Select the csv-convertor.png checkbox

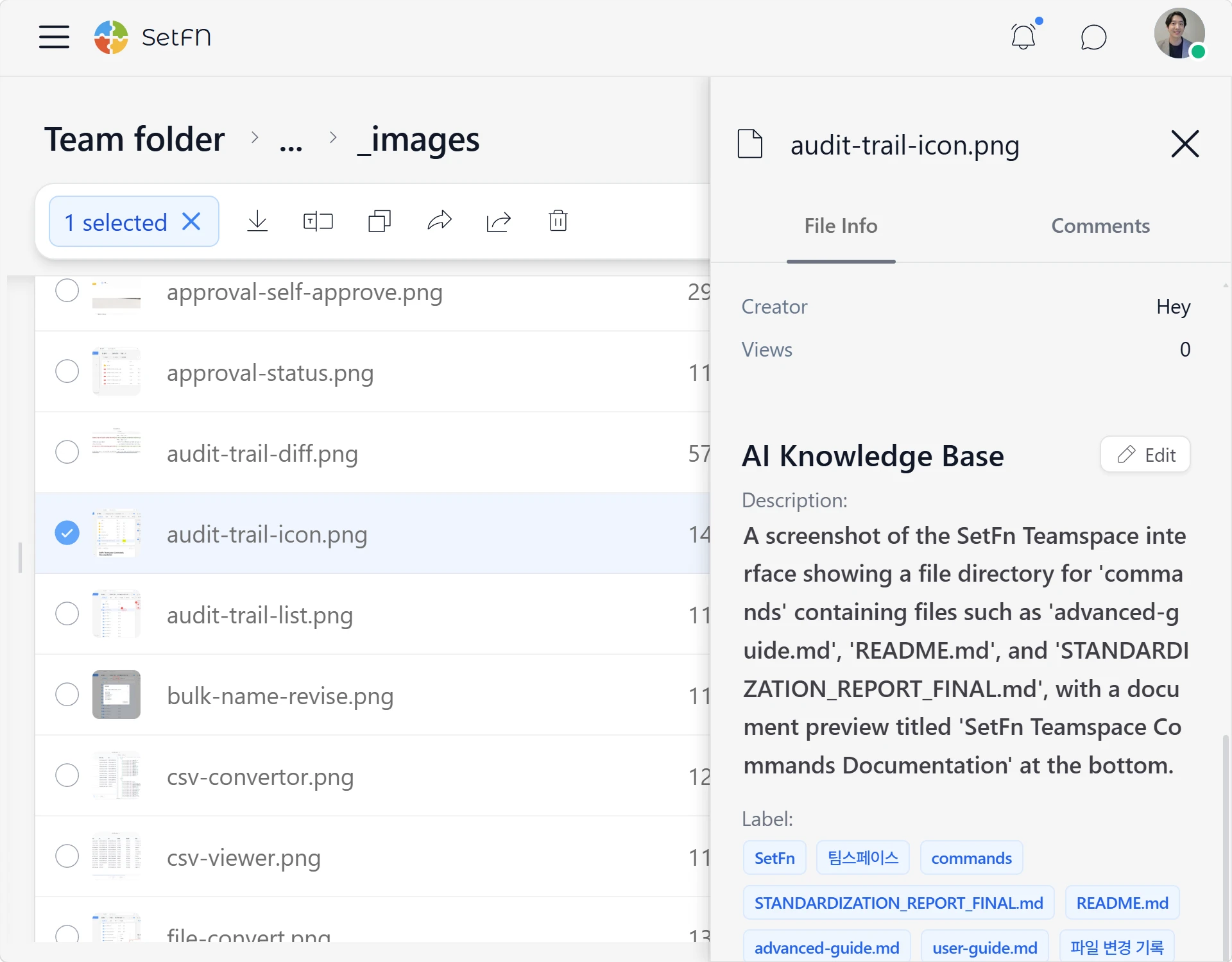coord(67,775)
